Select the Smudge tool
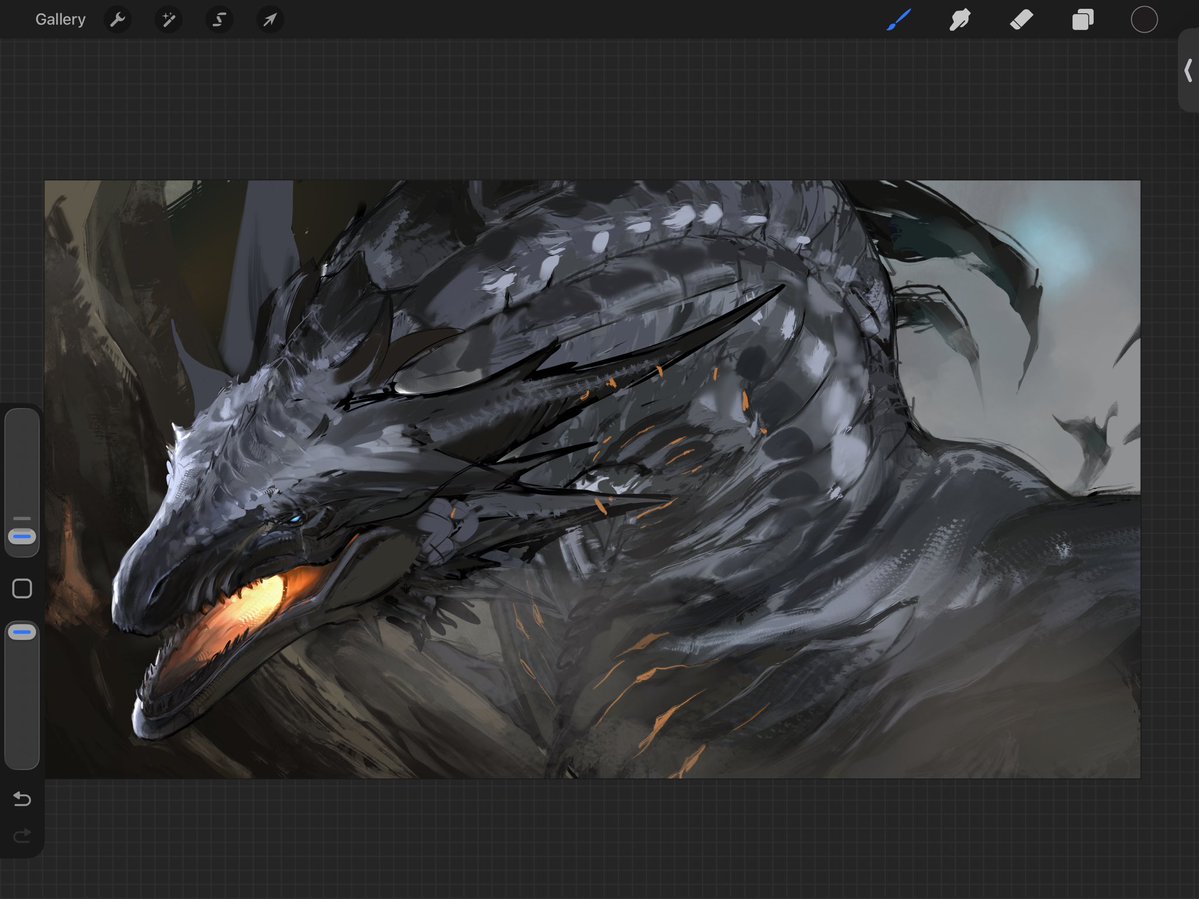This screenshot has width=1199, height=899. [x=960, y=20]
